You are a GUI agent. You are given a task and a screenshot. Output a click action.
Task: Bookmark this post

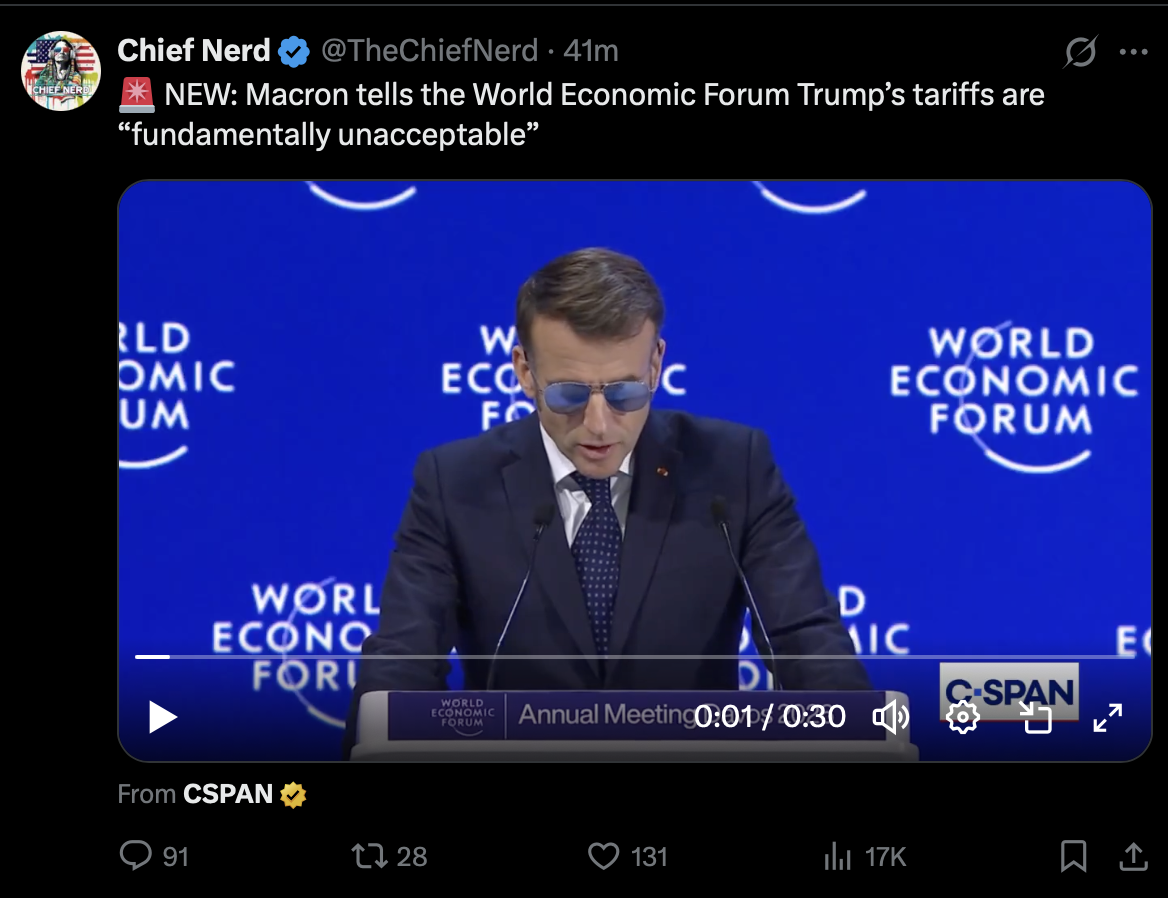(x=1073, y=856)
